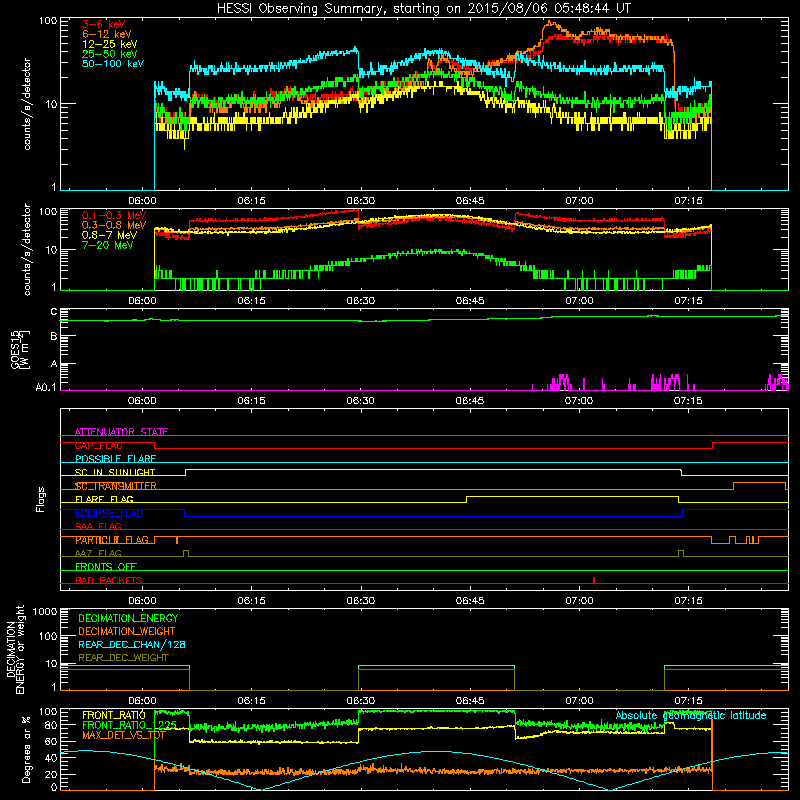Select the 3-6 keV legend label

pyautogui.click(x=103, y=24)
